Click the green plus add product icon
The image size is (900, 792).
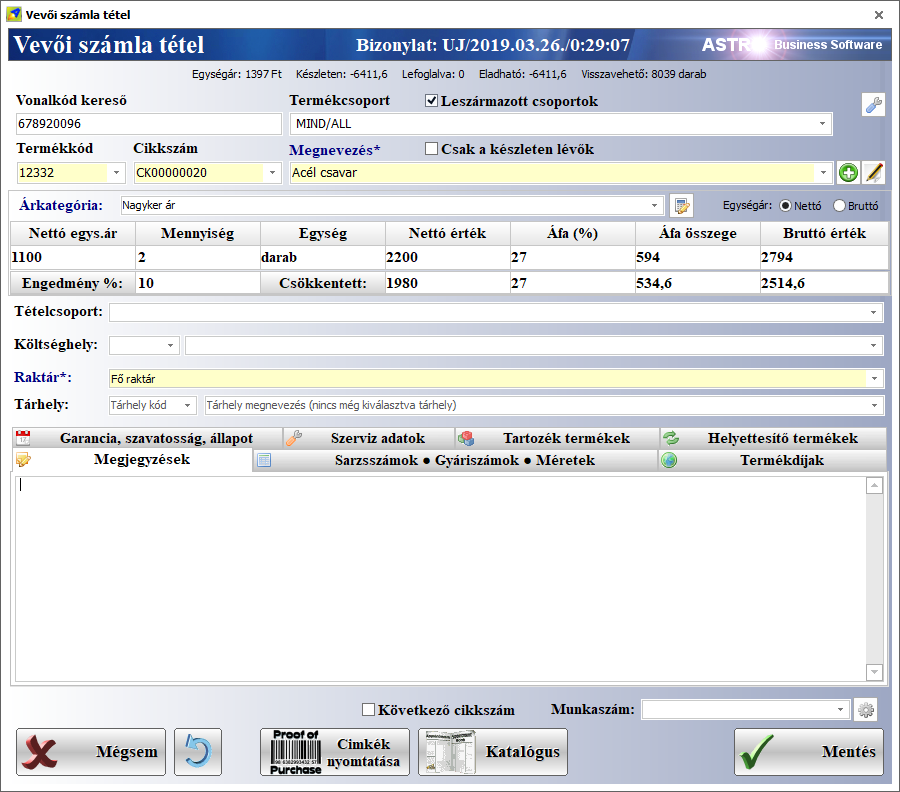point(848,173)
